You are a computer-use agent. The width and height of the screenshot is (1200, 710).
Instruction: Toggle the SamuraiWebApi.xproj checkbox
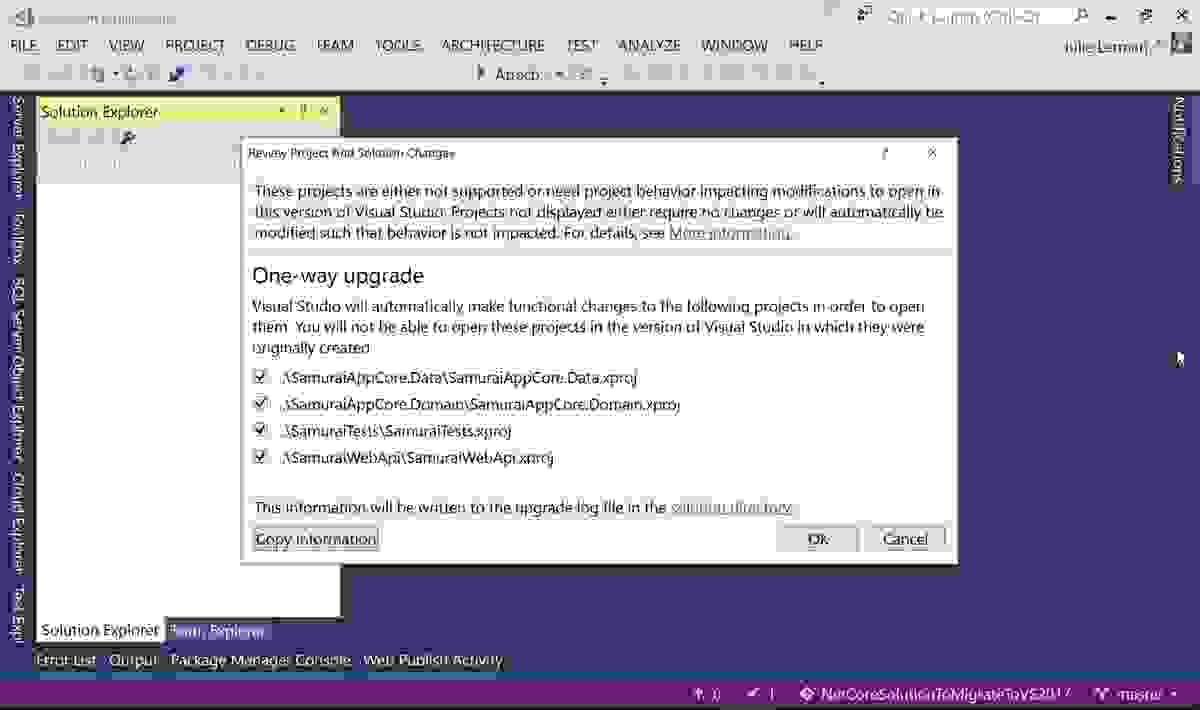(x=261, y=457)
